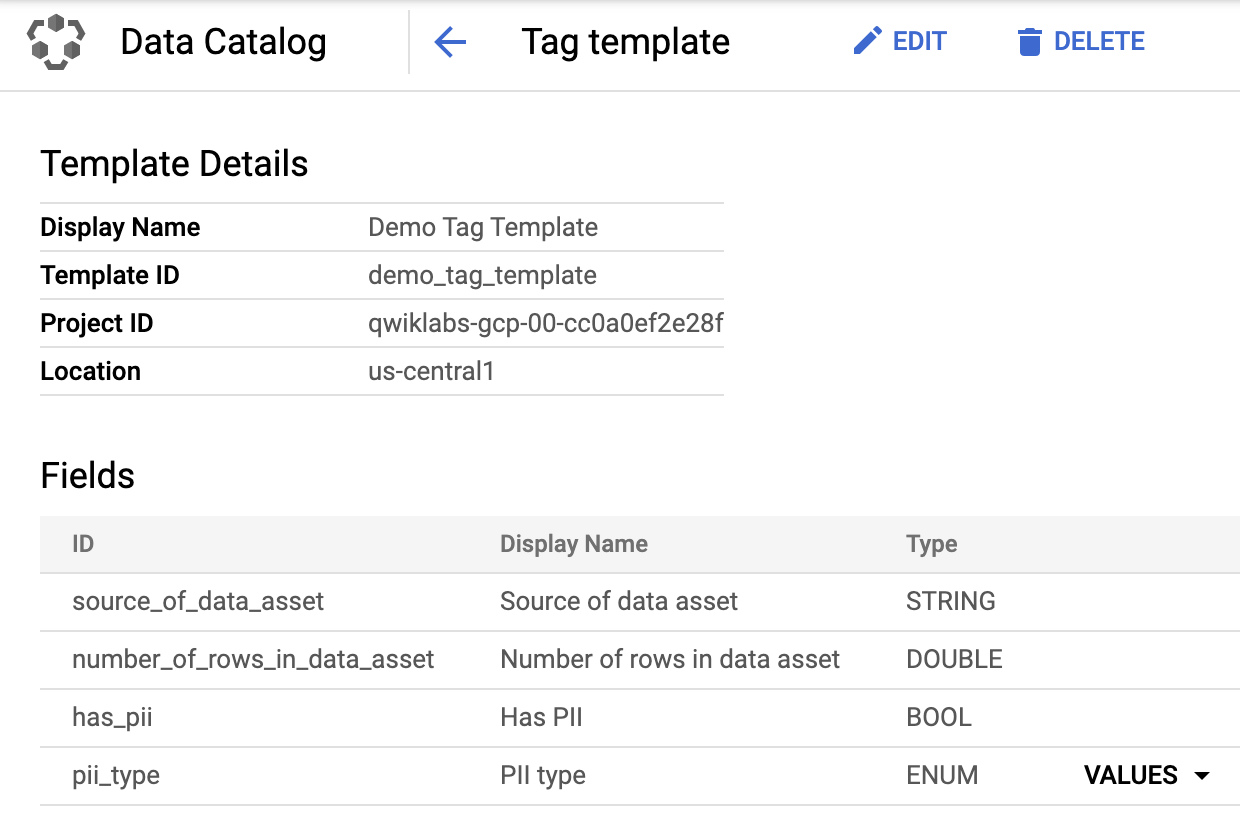Click 'Number of rows in data asset' cell
Image resolution: width=1240 pixels, height=828 pixels.
pos(670,659)
